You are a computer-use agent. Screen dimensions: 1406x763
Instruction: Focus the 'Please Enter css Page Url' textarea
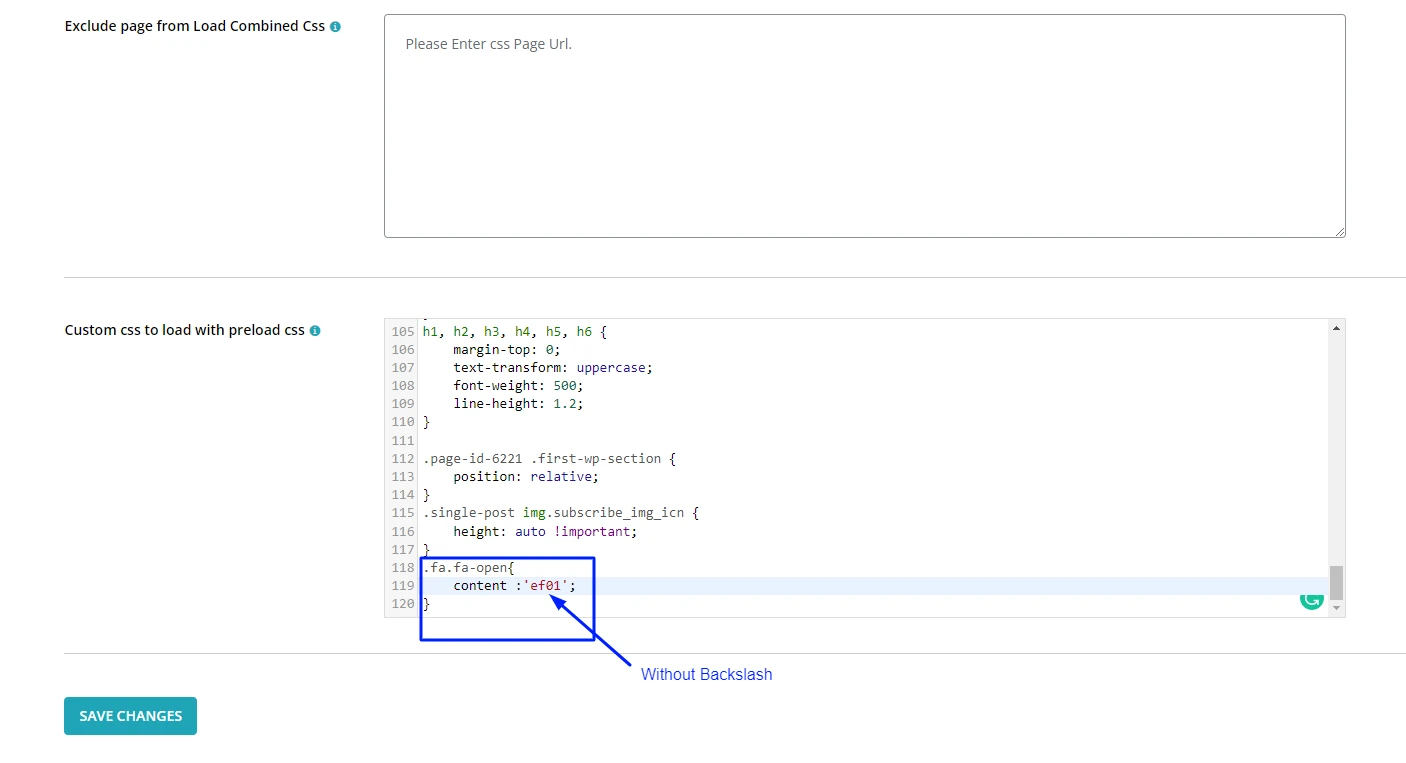click(x=864, y=126)
